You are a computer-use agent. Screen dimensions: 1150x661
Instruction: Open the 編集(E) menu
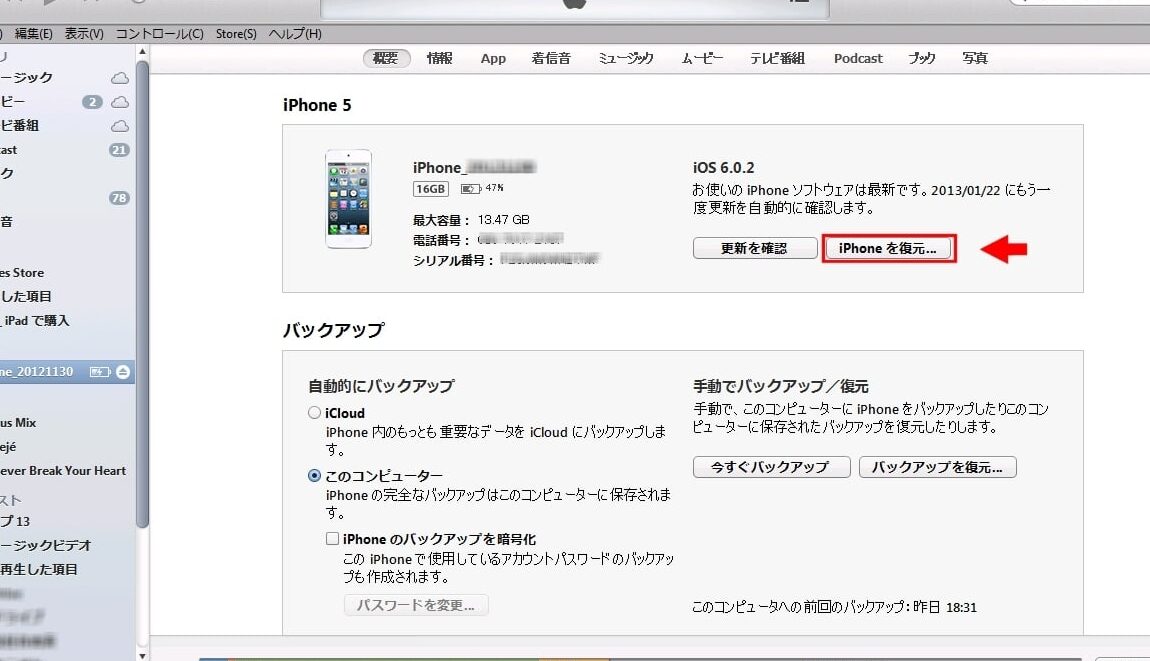34,34
